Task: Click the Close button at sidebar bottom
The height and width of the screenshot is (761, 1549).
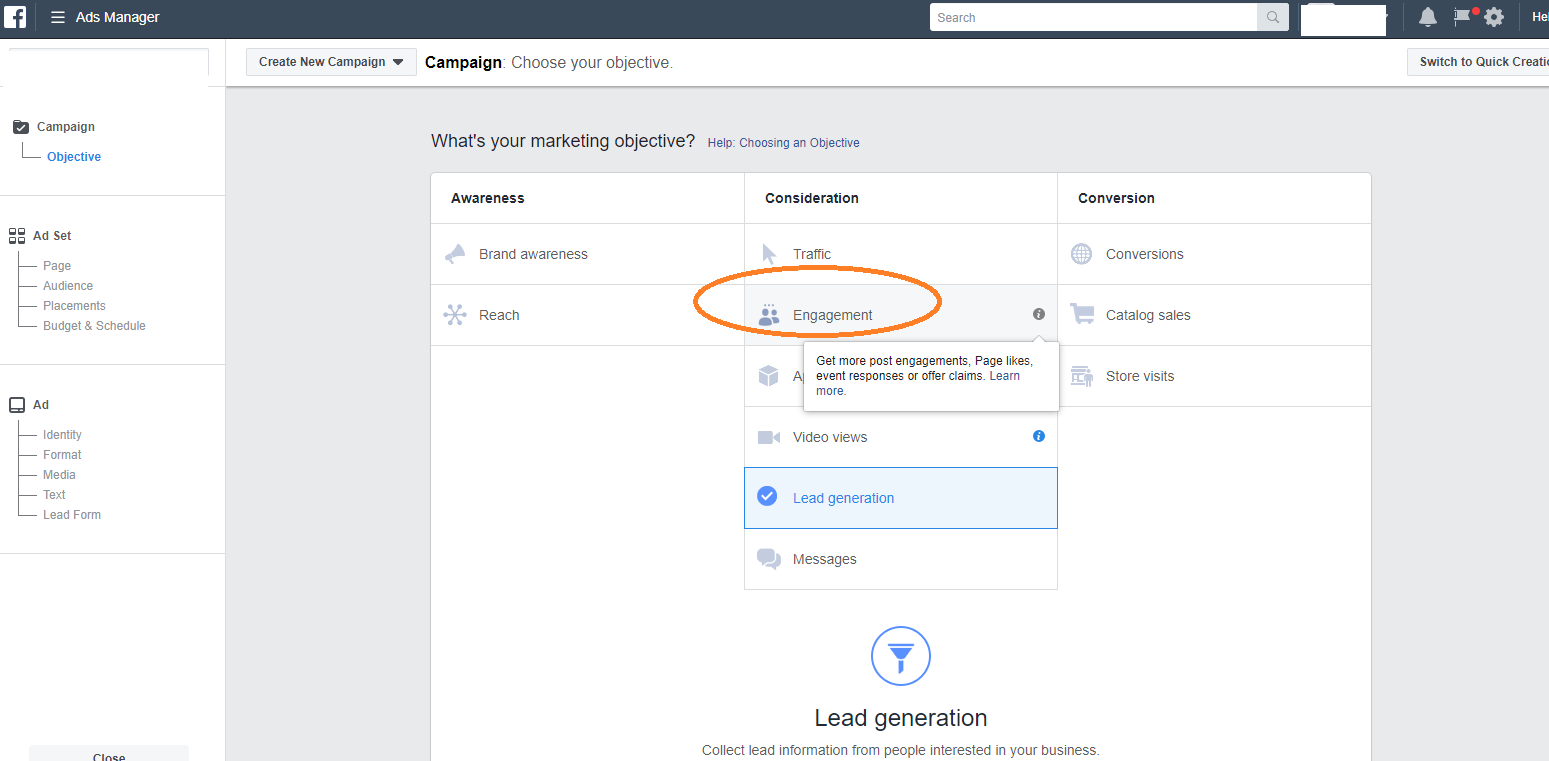Action: point(109,754)
